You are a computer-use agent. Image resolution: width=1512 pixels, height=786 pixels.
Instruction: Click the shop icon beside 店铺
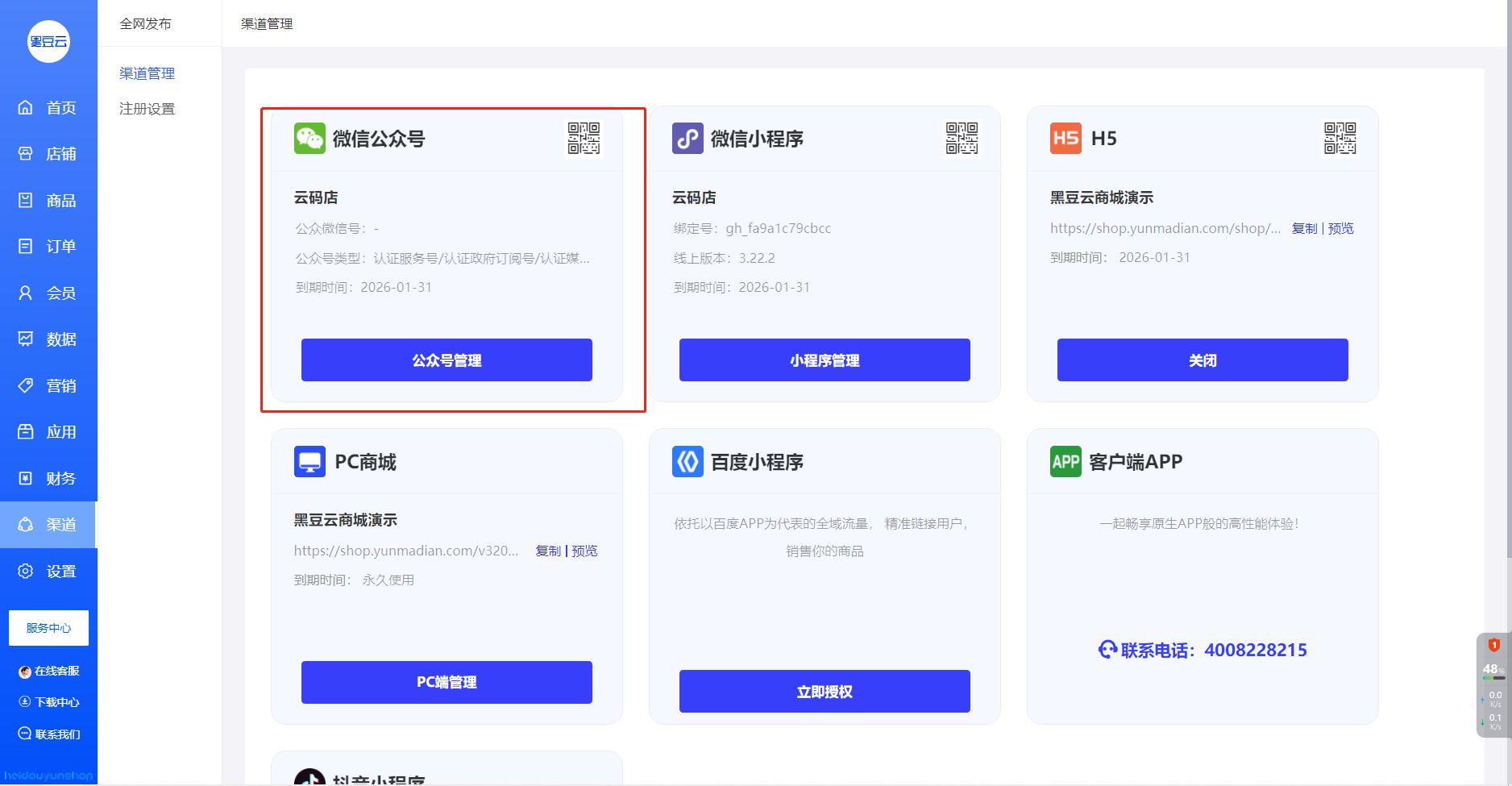pos(26,153)
